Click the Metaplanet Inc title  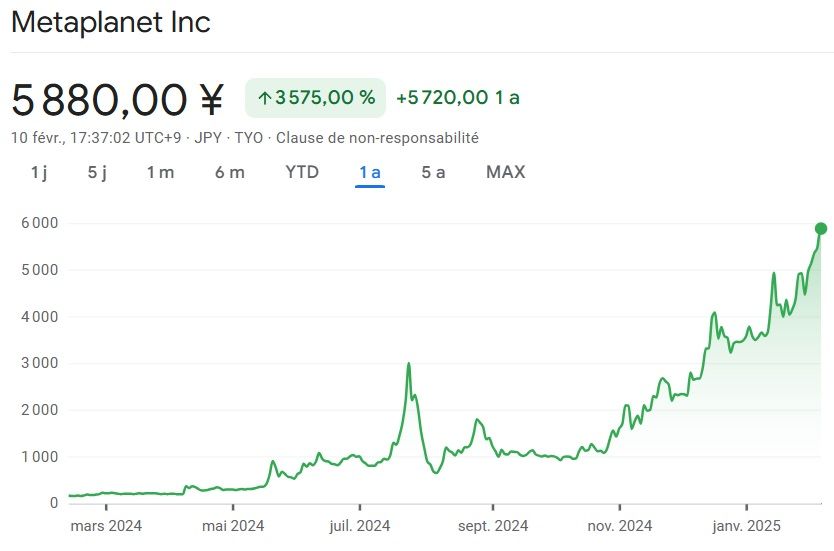point(111,22)
